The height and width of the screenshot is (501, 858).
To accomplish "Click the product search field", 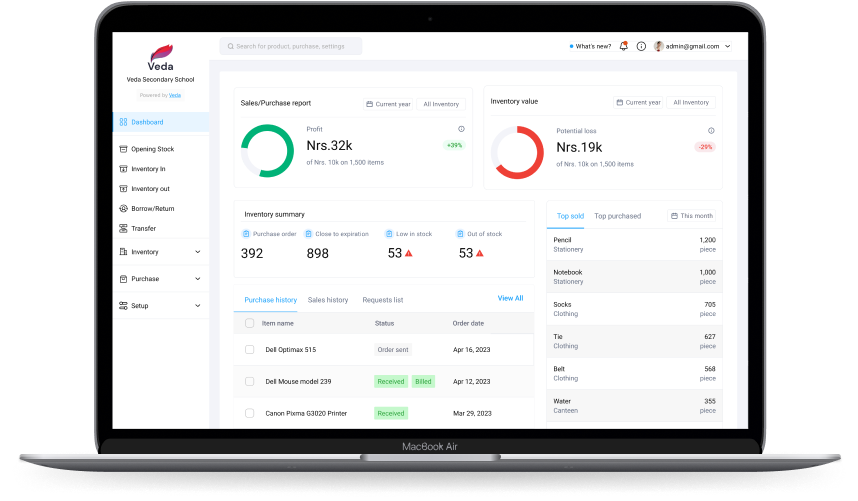I will pyautogui.click(x=291, y=46).
